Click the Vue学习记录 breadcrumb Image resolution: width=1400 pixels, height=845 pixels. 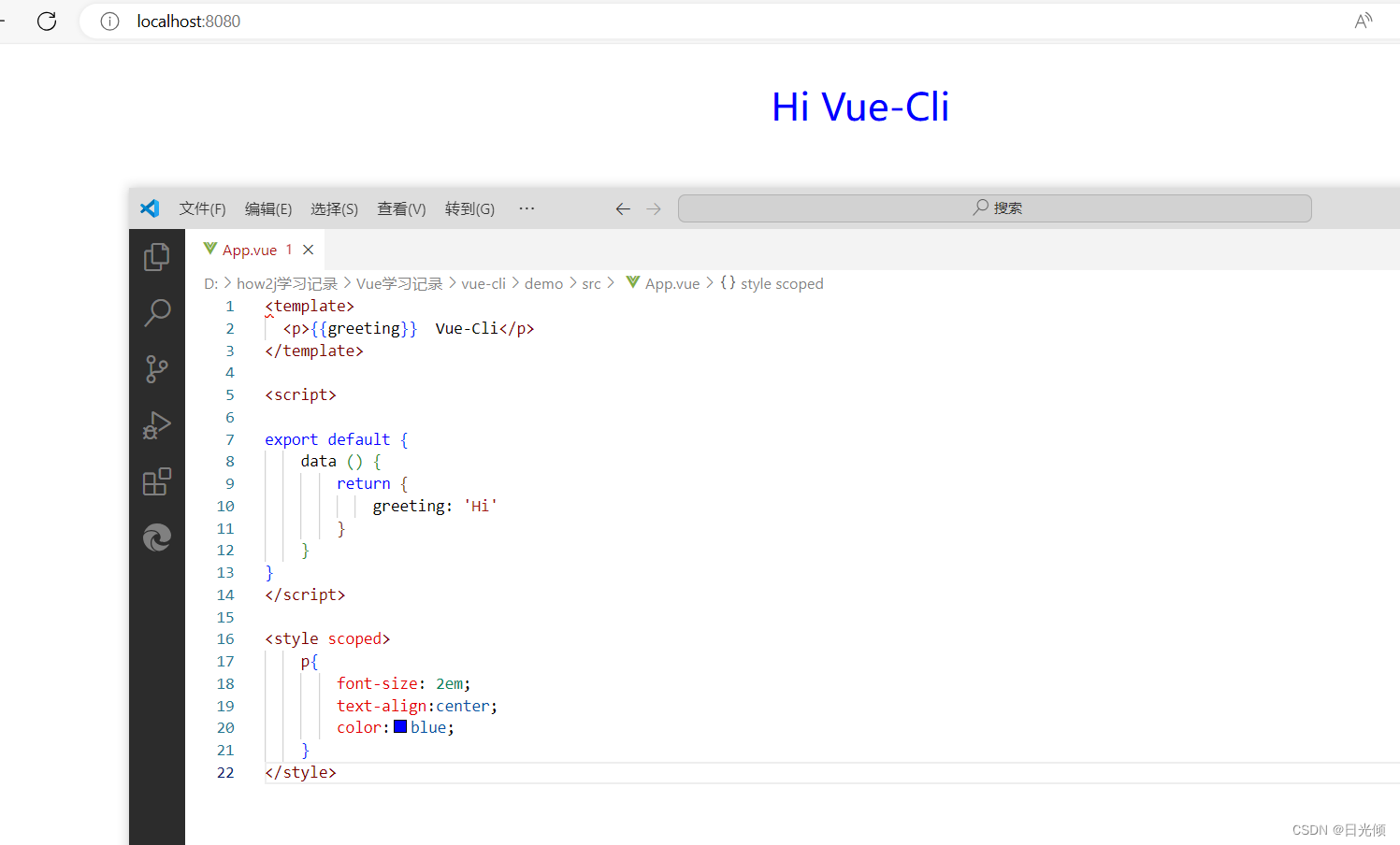pyautogui.click(x=399, y=283)
